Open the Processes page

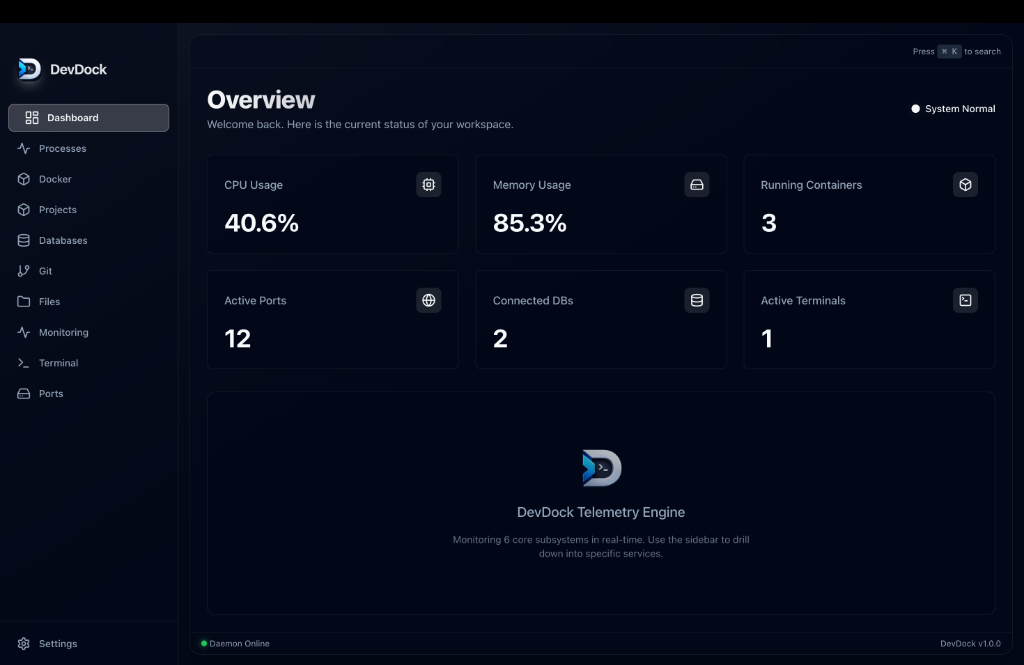coord(63,148)
